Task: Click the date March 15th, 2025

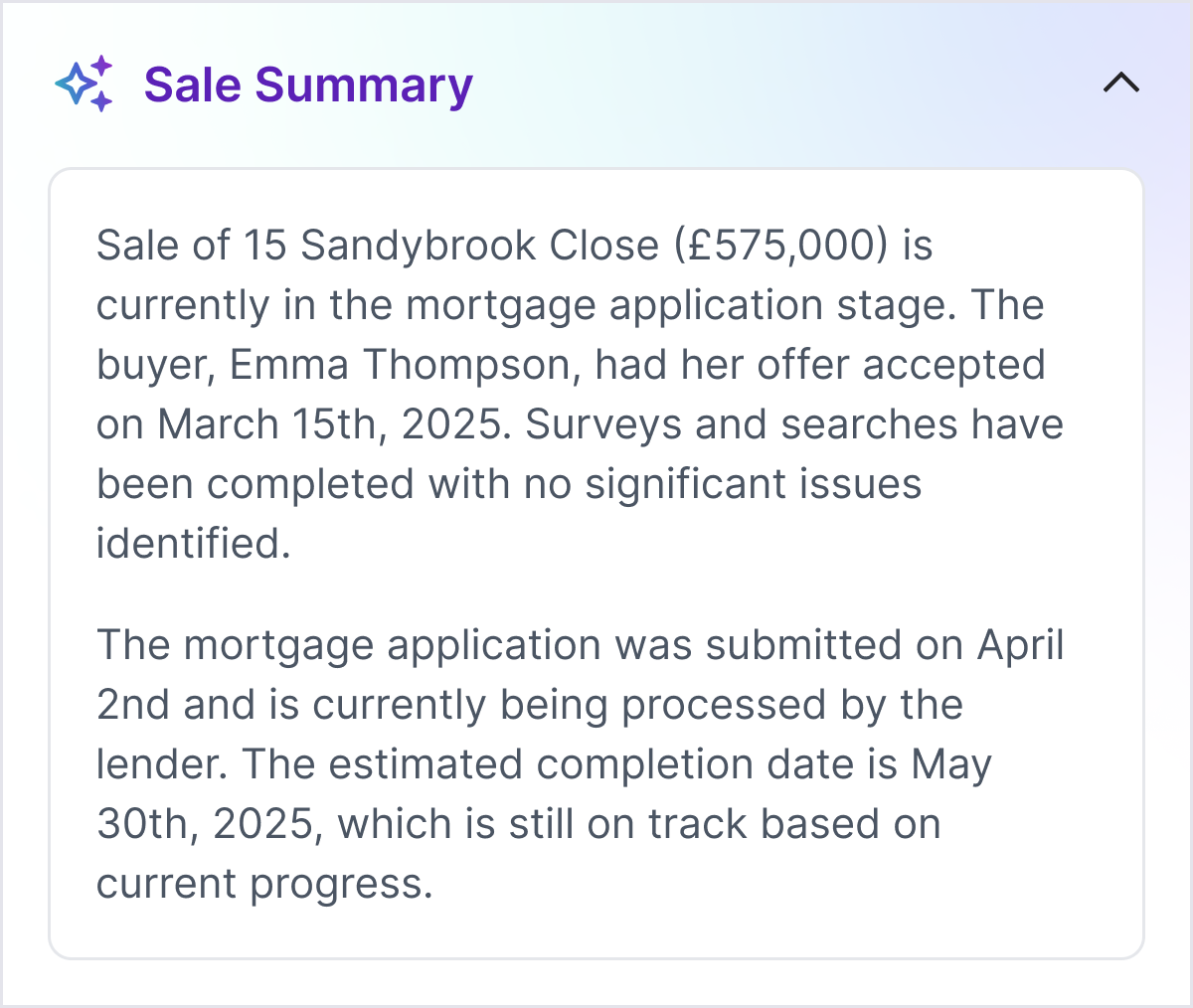Action: [333, 424]
